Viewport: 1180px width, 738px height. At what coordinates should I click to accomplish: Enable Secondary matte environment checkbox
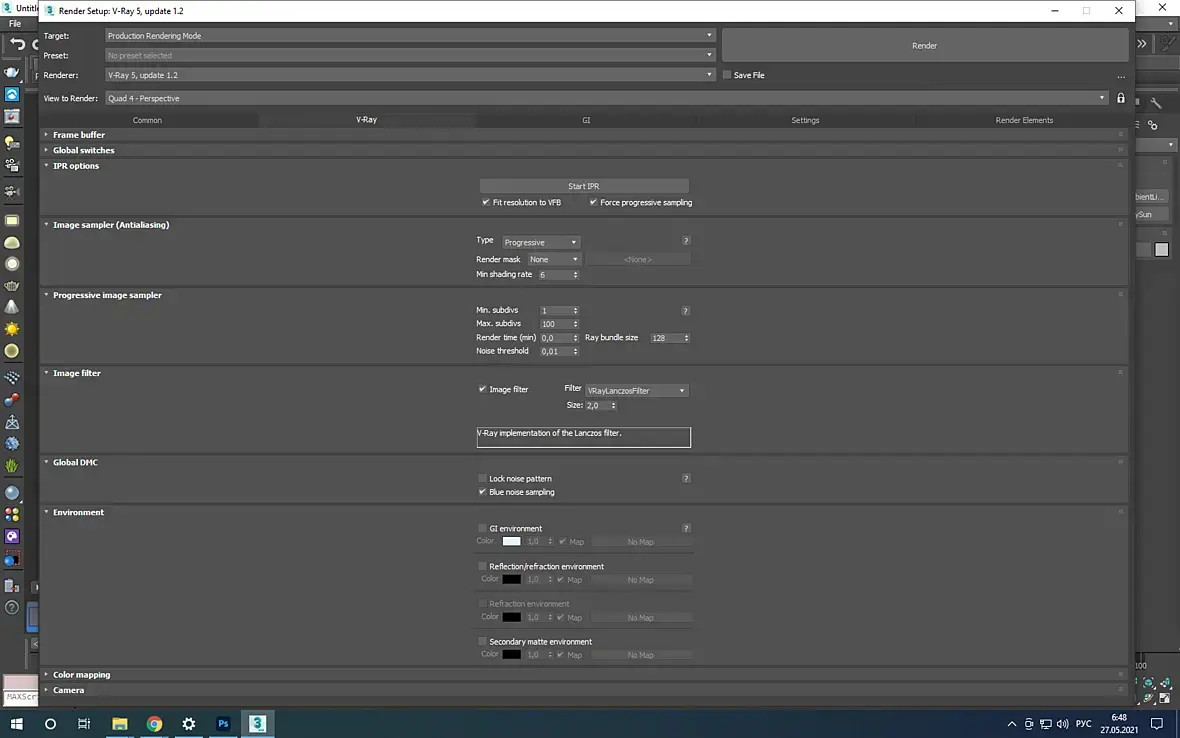coord(482,642)
